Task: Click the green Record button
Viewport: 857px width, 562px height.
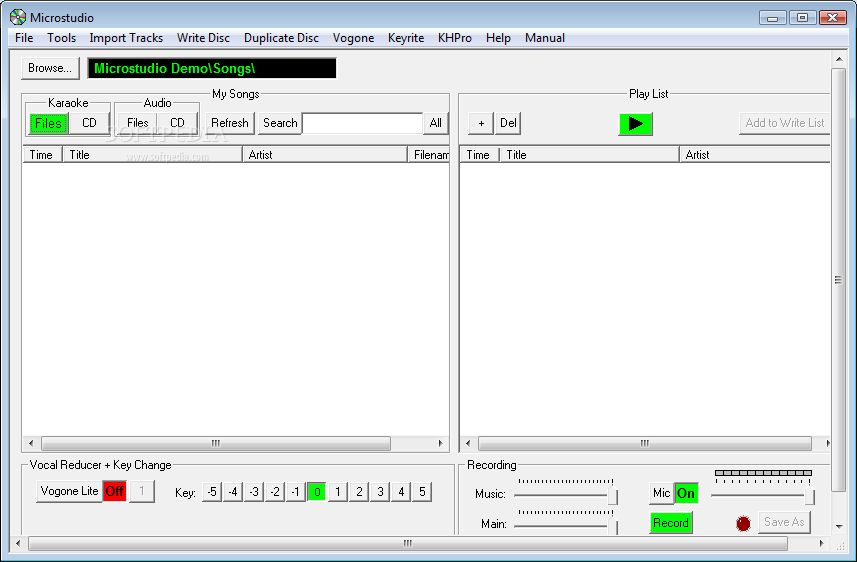Action: pyautogui.click(x=671, y=523)
